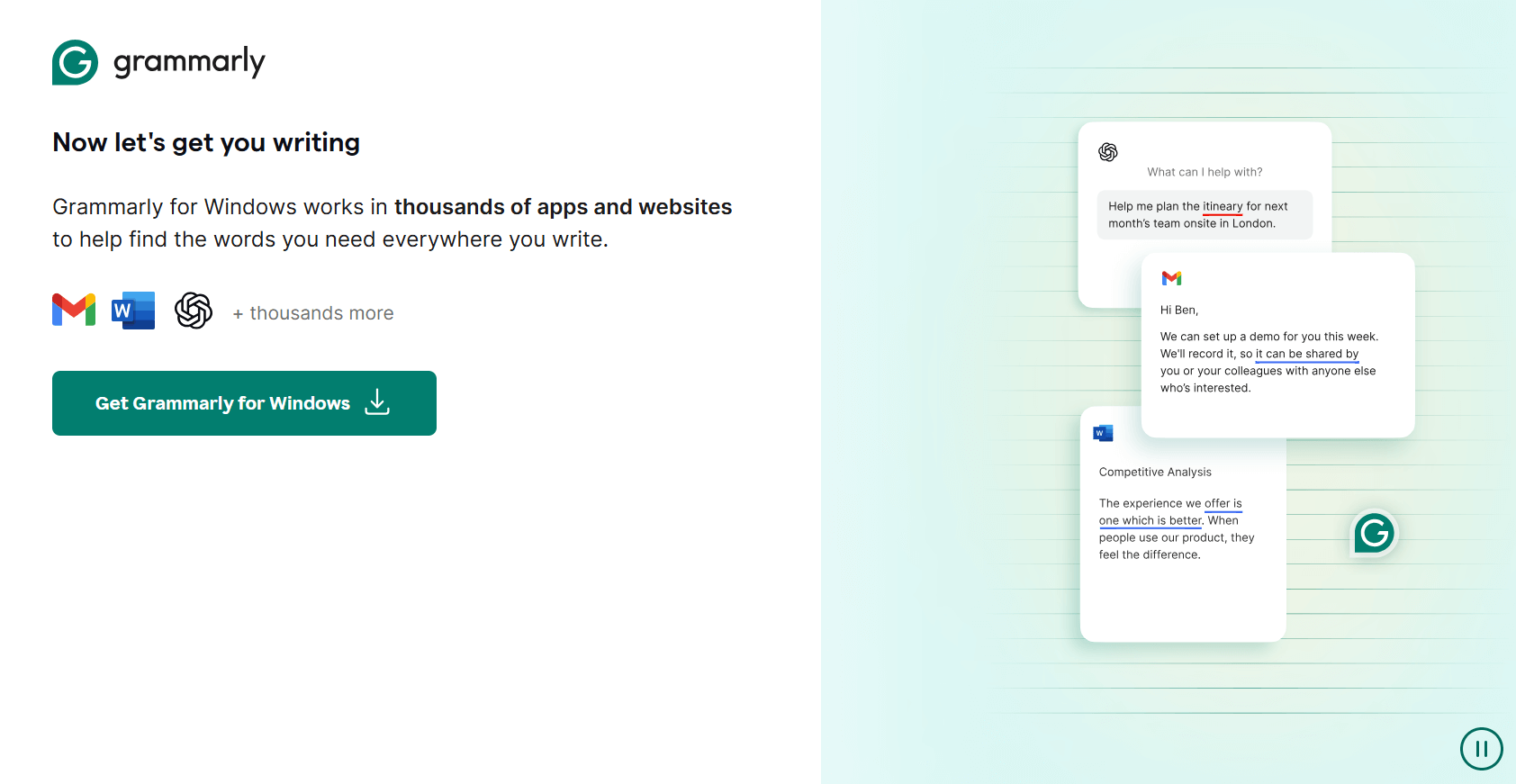Click the 'What can I help with?' prompt text
The height and width of the screenshot is (784, 1516).
coord(1205,172)
